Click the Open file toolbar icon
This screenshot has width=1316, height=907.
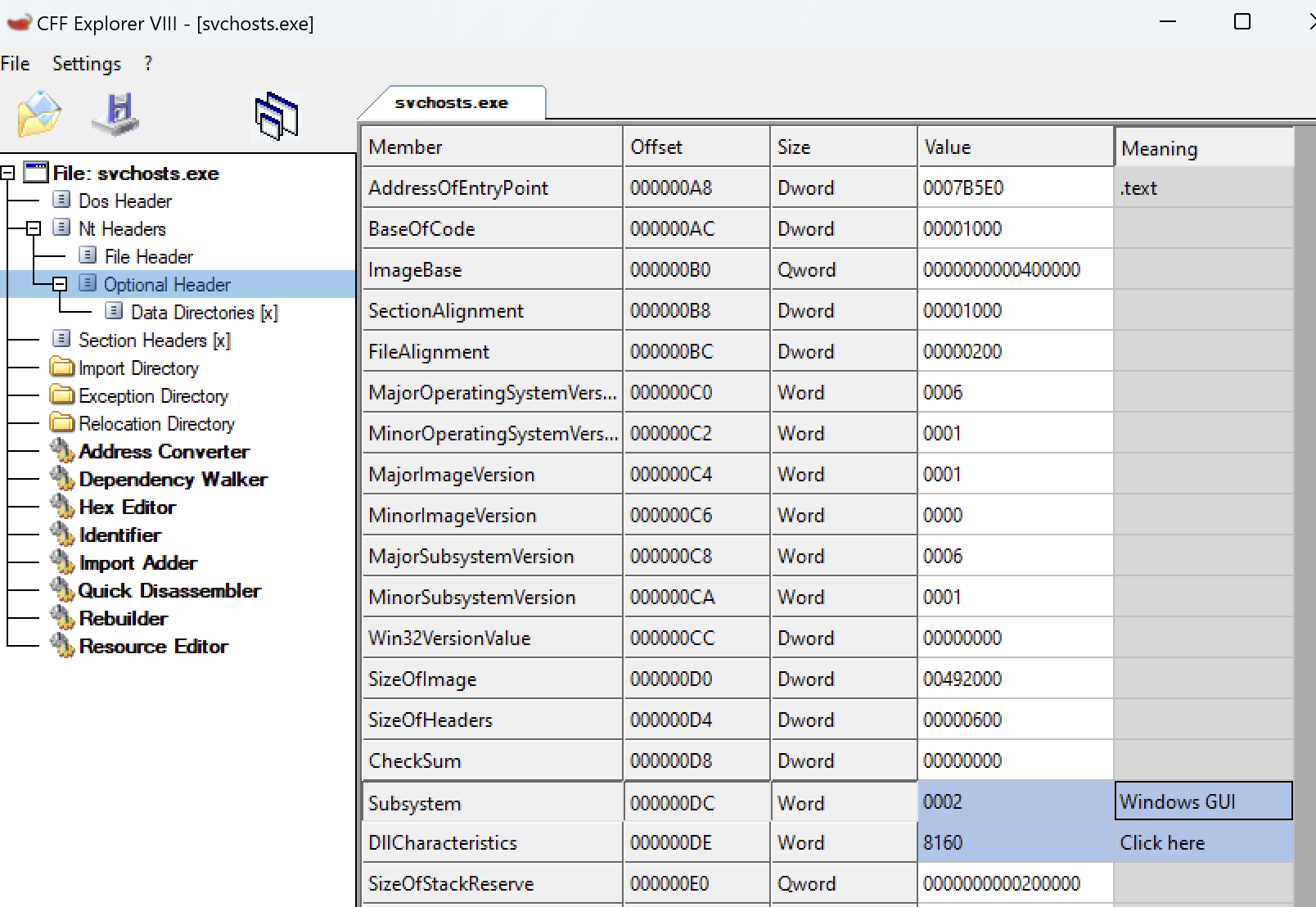[39, 114]
